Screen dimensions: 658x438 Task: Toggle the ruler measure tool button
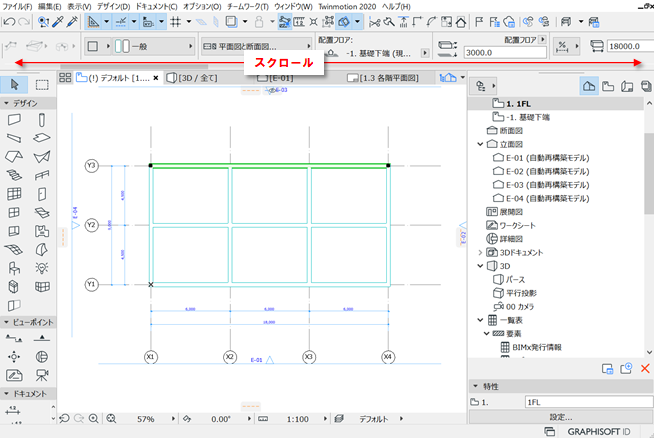coord(93,22)
